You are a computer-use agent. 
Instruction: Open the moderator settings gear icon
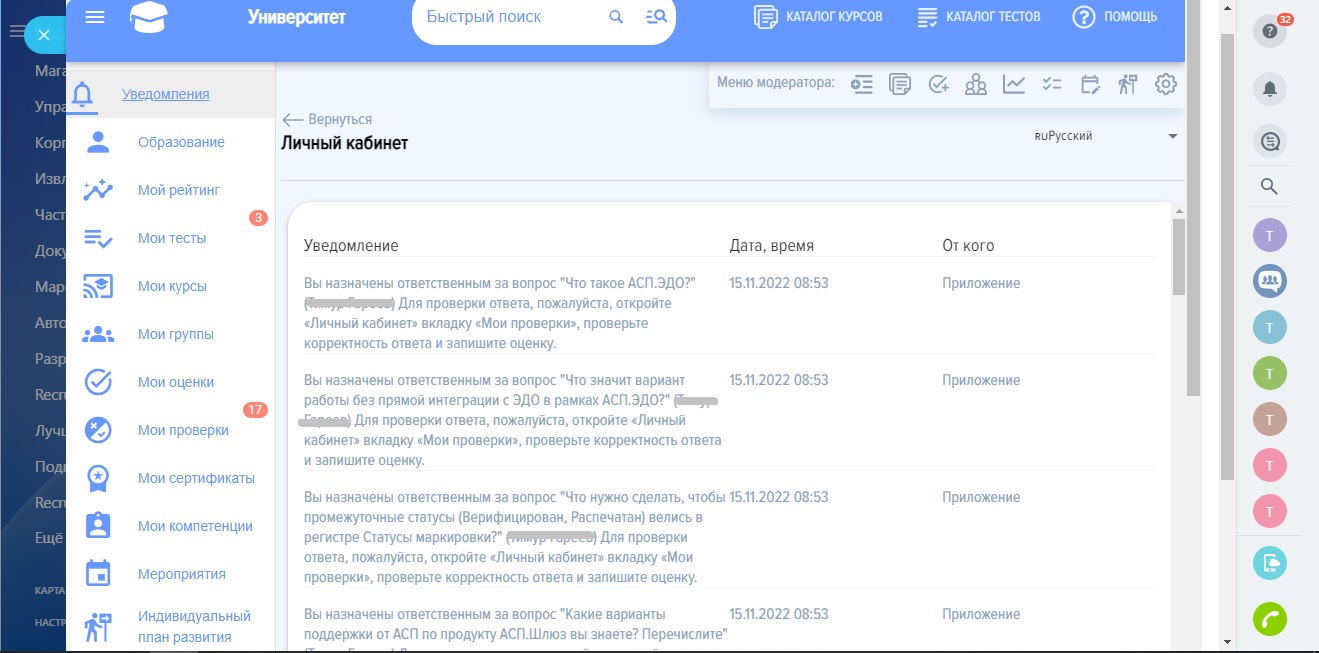coord(1165,84)
